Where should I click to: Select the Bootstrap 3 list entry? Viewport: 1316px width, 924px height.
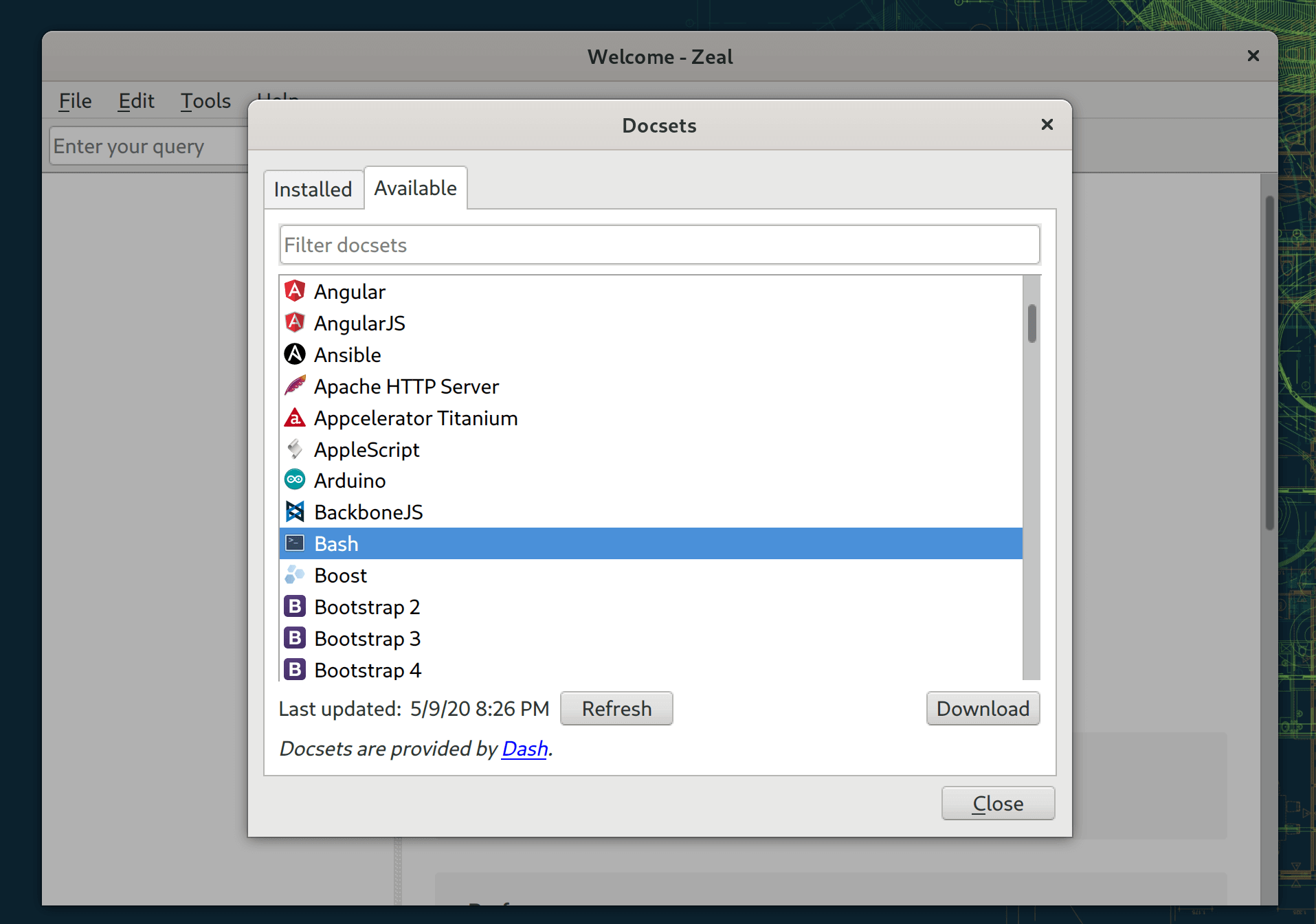(x=651, y=638)
